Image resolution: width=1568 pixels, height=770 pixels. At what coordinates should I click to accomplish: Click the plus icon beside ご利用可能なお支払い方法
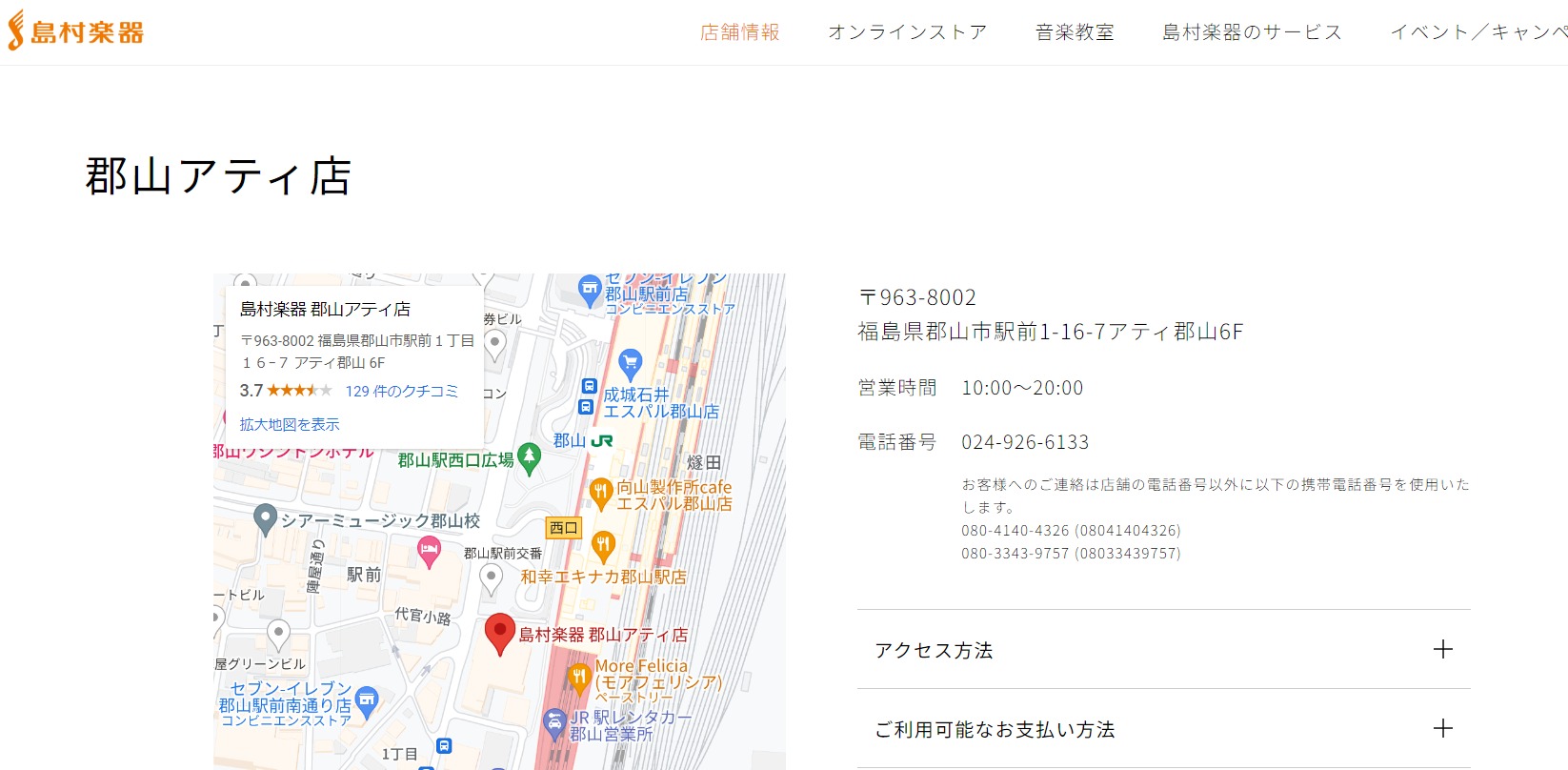pyautogui.click(x=1443, y=729)
